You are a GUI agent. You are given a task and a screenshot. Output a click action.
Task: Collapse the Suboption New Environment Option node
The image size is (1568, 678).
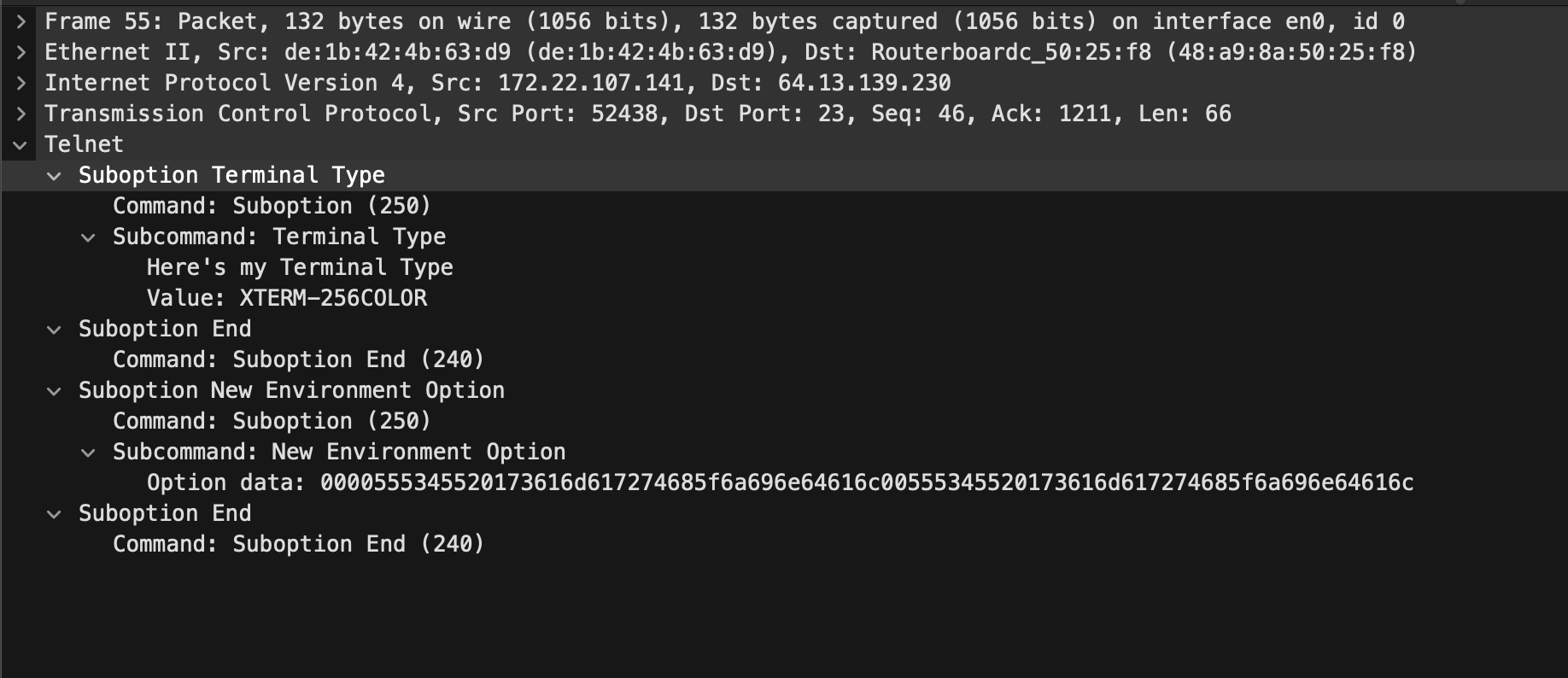[x=55, y=391]
